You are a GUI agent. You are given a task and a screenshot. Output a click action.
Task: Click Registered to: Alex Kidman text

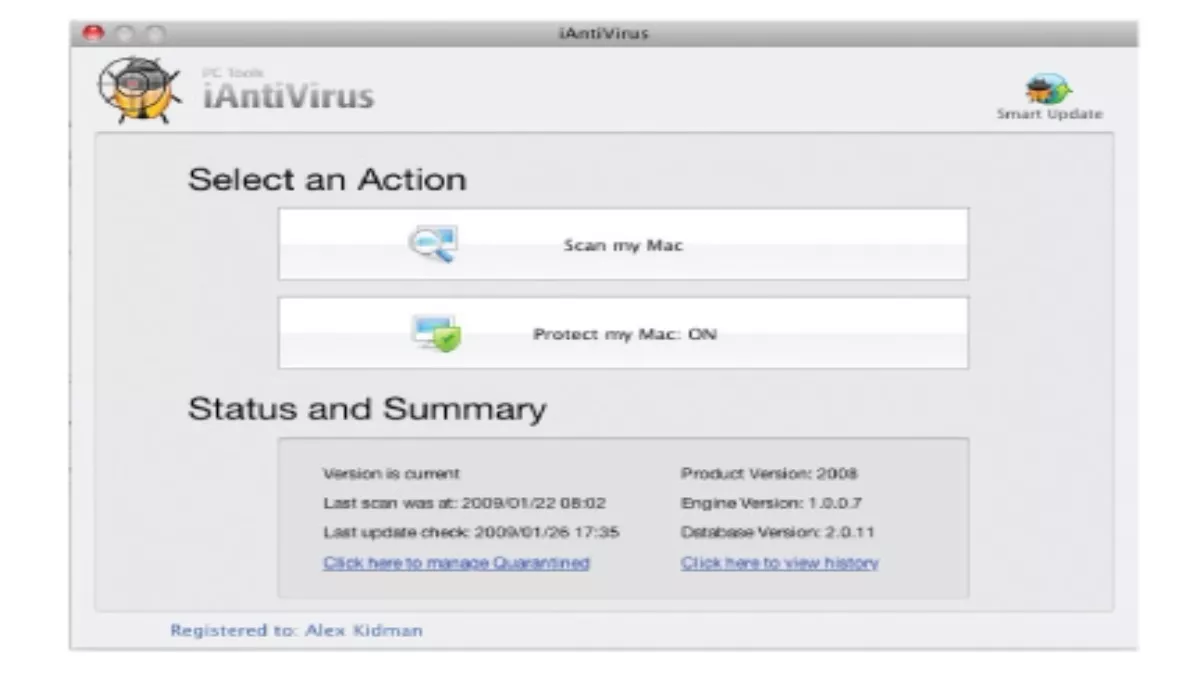click(296, 631)
